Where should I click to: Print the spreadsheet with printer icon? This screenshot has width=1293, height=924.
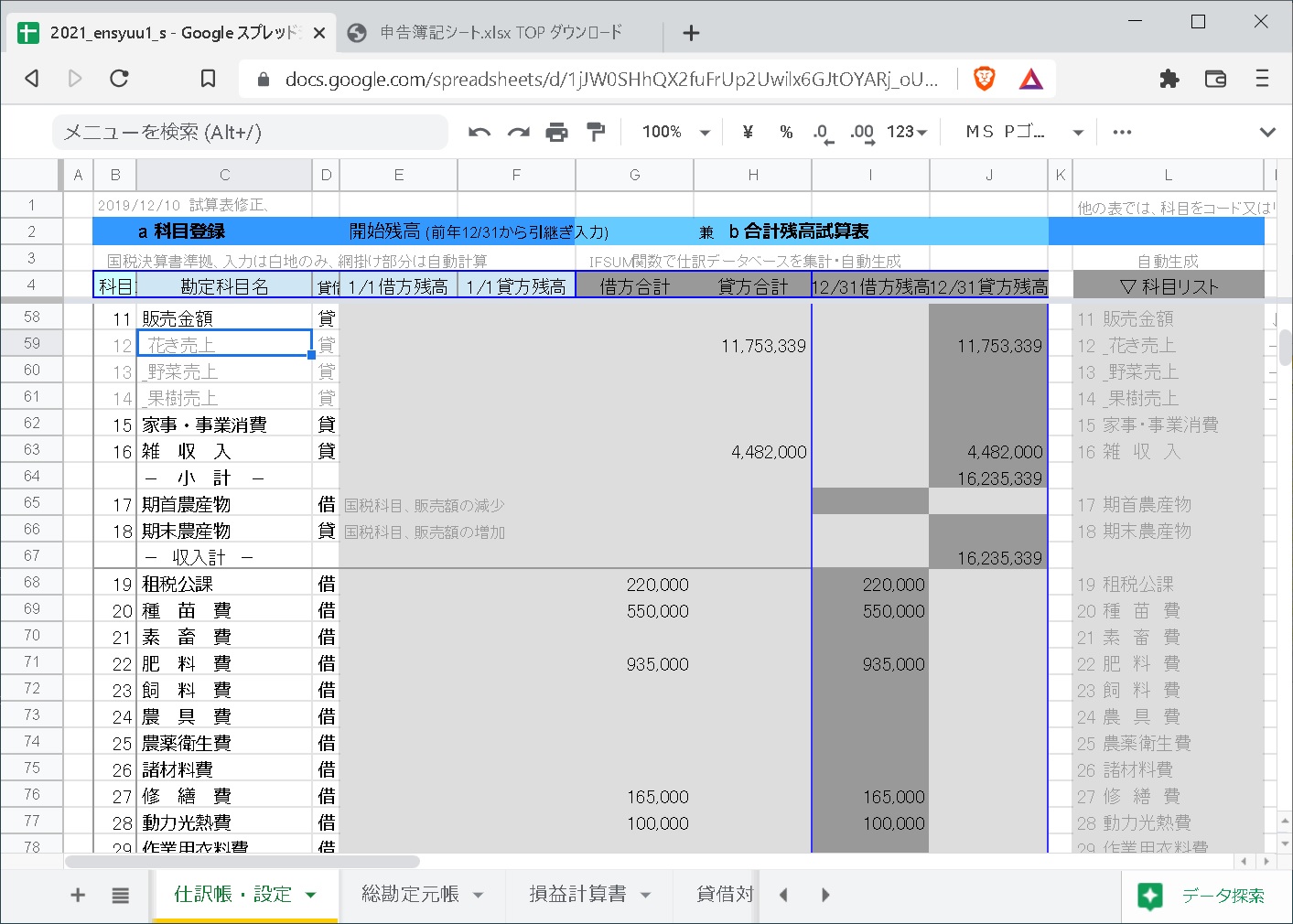point(556,133)
